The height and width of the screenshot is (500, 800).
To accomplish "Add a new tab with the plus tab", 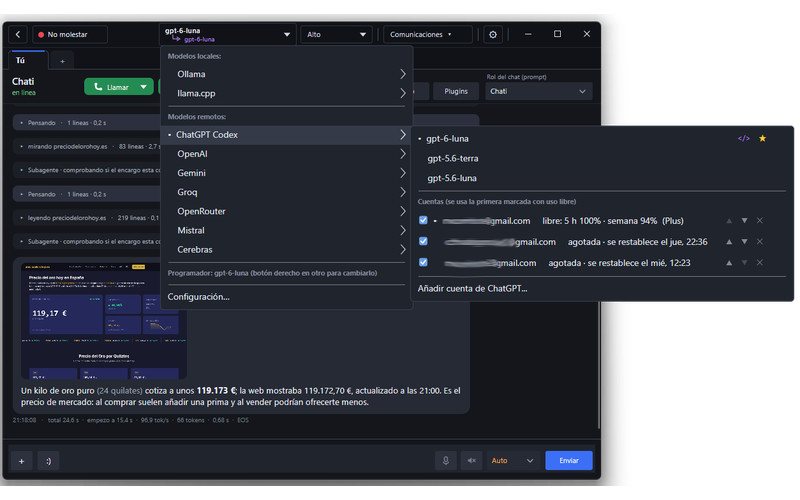I will 62,61.
